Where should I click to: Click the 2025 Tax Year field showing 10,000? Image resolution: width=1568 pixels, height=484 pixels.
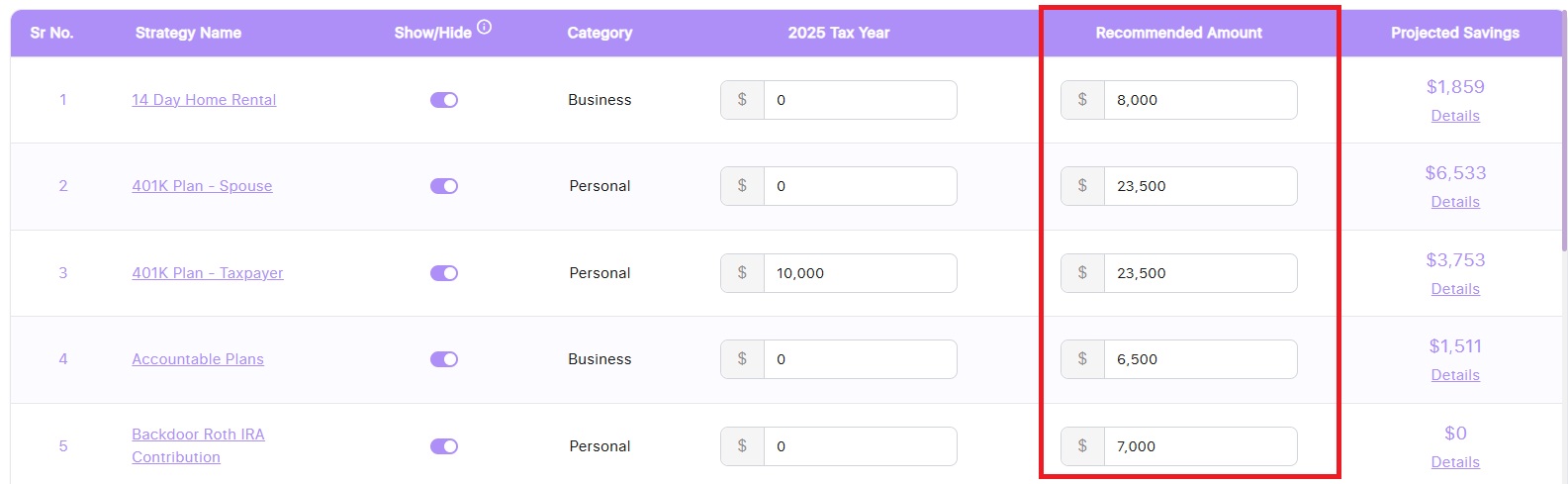click(x=859, y=273)
